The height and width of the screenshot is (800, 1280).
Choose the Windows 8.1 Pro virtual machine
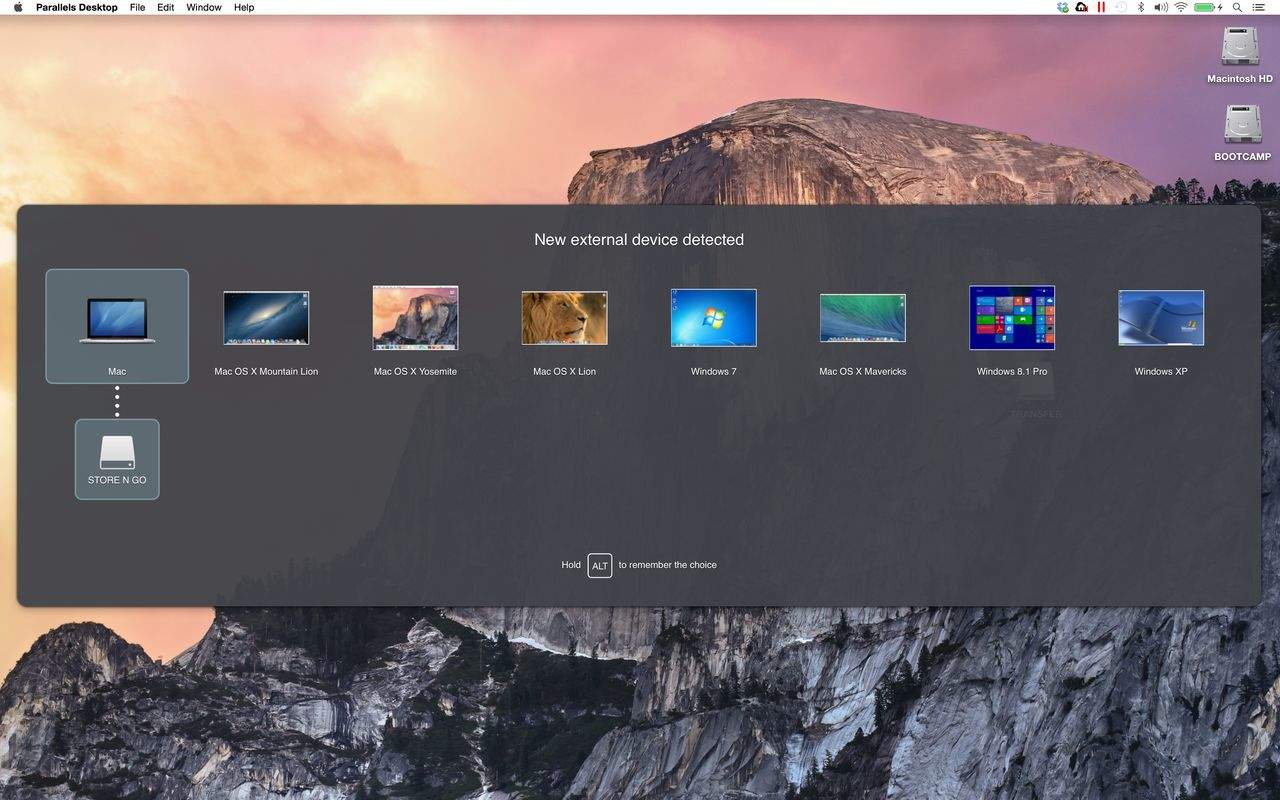[x=1012, y=318]
